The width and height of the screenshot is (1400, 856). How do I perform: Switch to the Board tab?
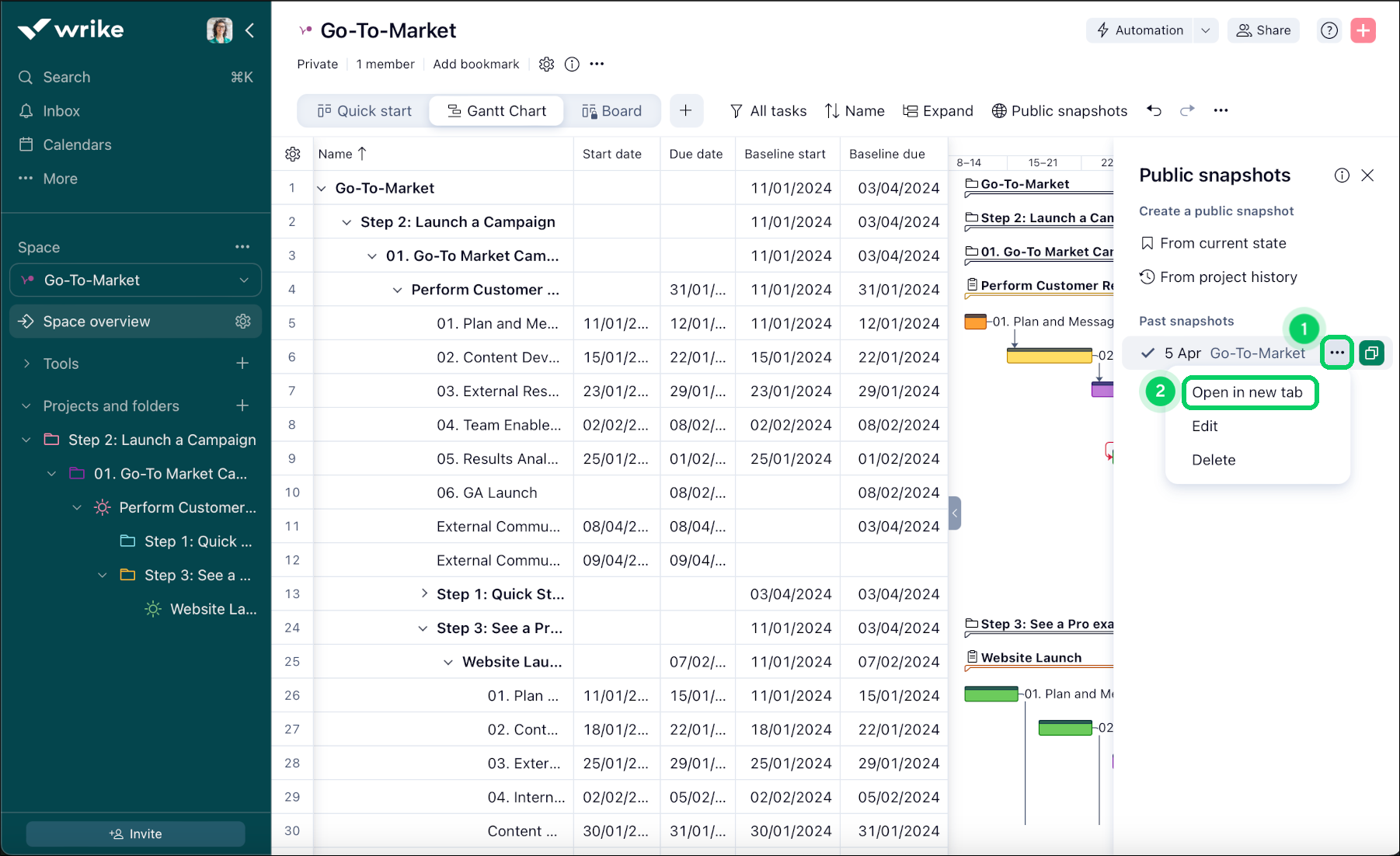(x=612, y=111)
